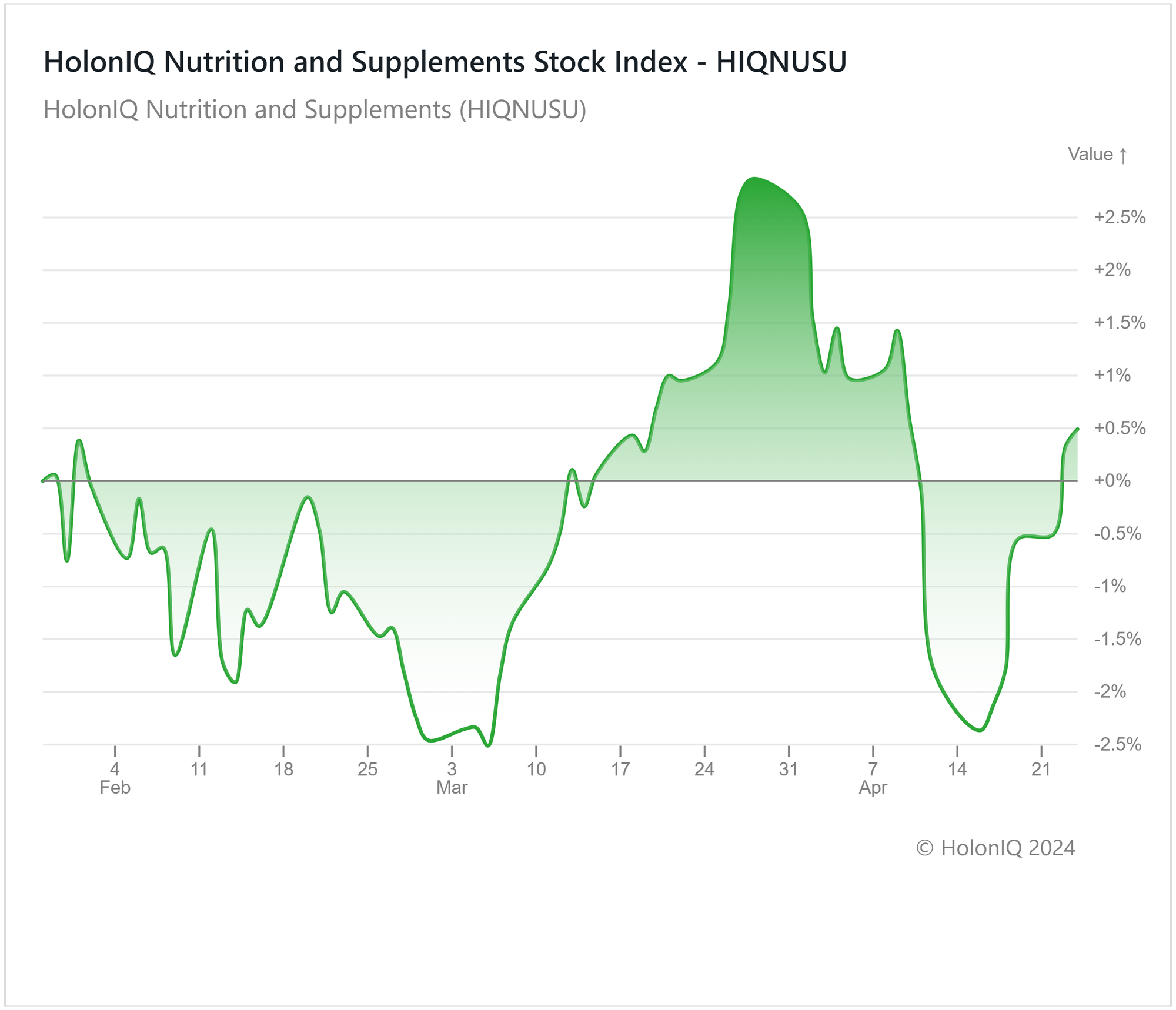This screenshot has width=1176, height=1010.
Task: Click the -2.5% y-axis label
Action: 1117,744
